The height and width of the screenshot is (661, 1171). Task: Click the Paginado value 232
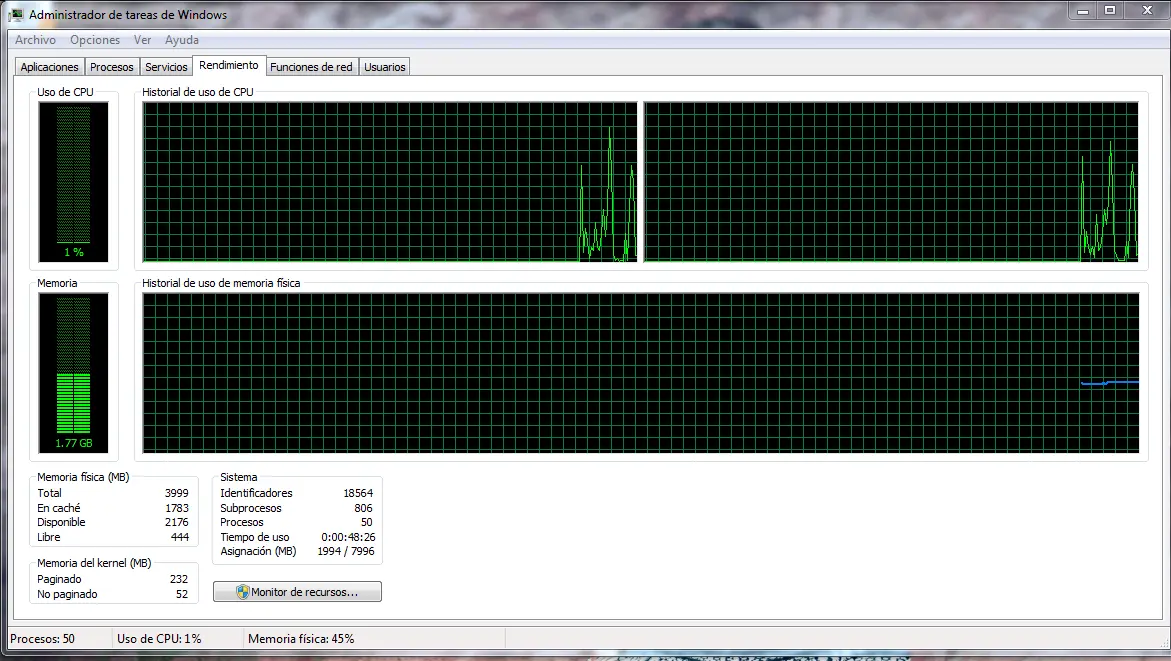(x=178, y=579)
